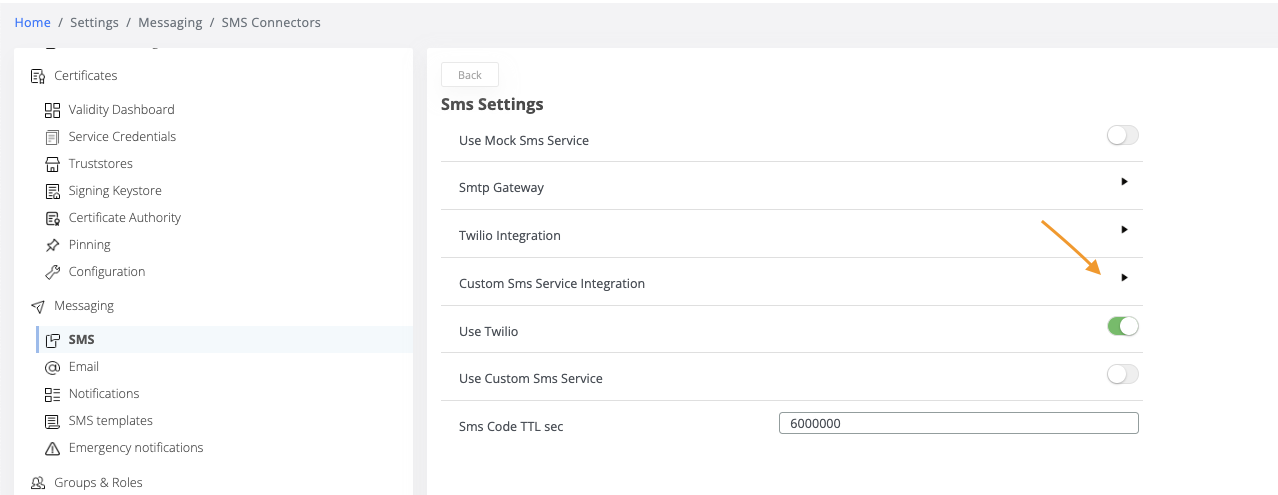Screen dimensions: 1278x495
Task: Select the Truststores icon in sidebar
Action: point(53,164)
